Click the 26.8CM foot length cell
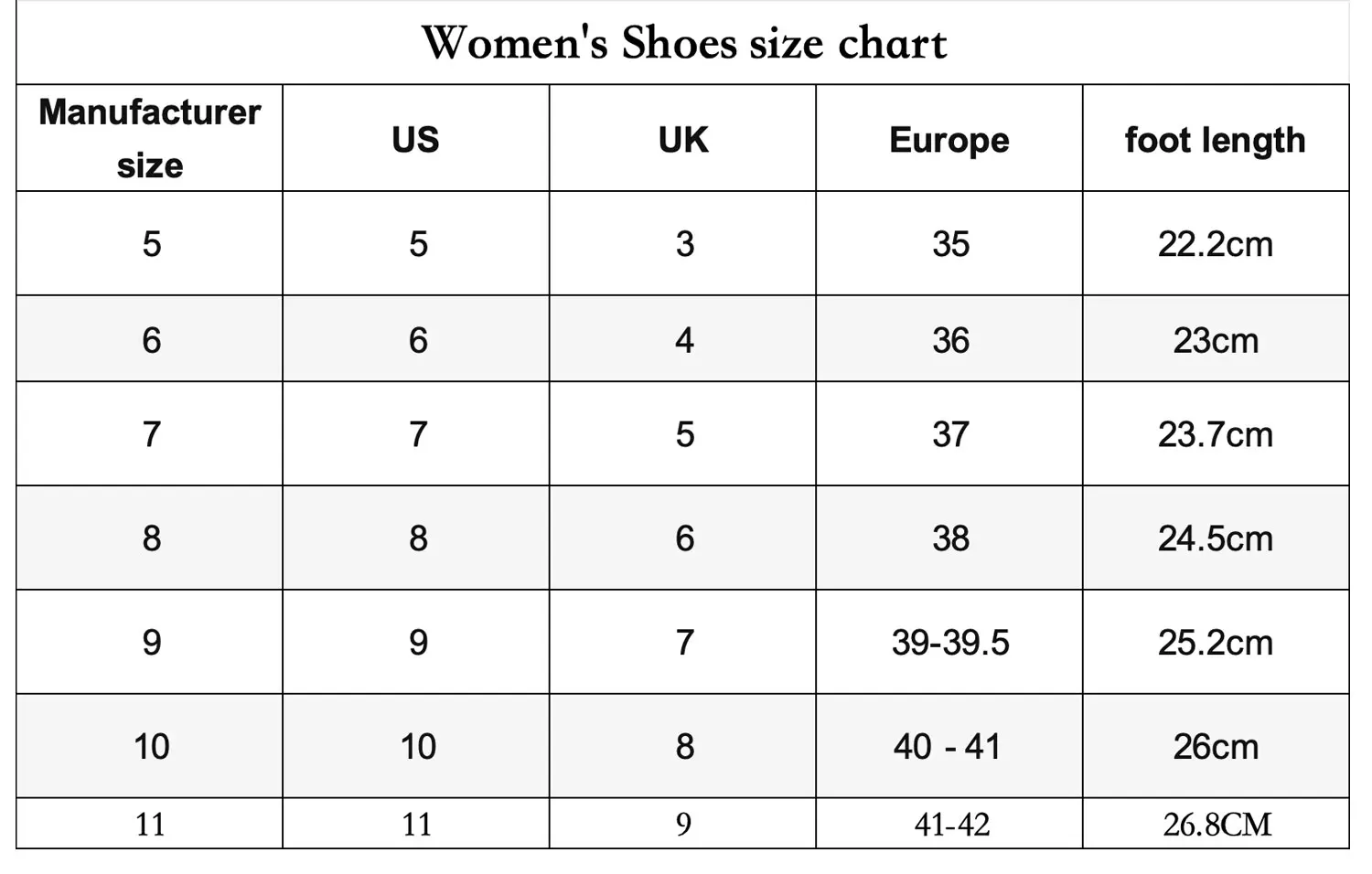This screenshot has width=1372, height=874. point(1217,825)
